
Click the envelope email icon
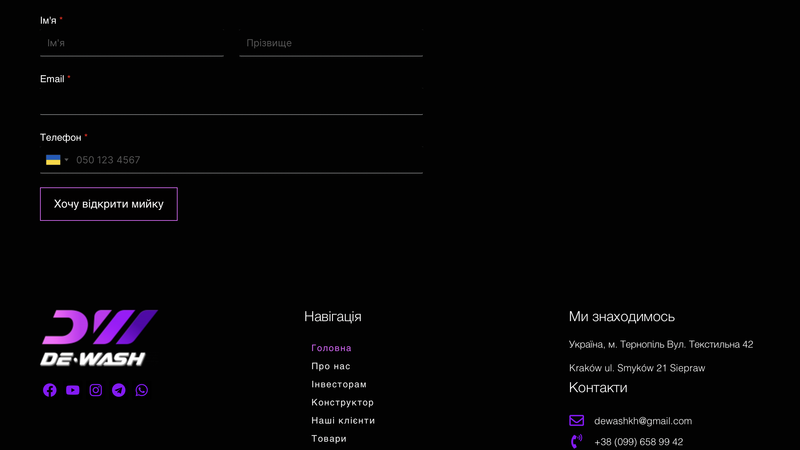pos(576,421)
